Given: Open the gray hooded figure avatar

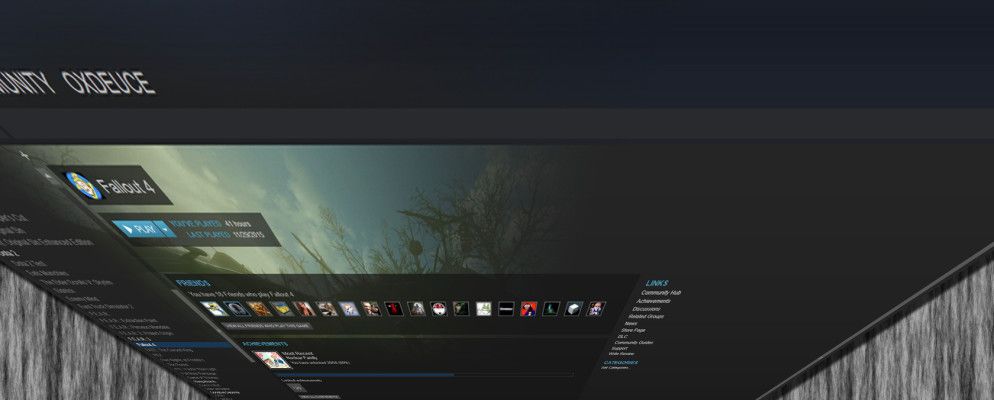Looking at the screenshot, I should [x=416, y=309].
